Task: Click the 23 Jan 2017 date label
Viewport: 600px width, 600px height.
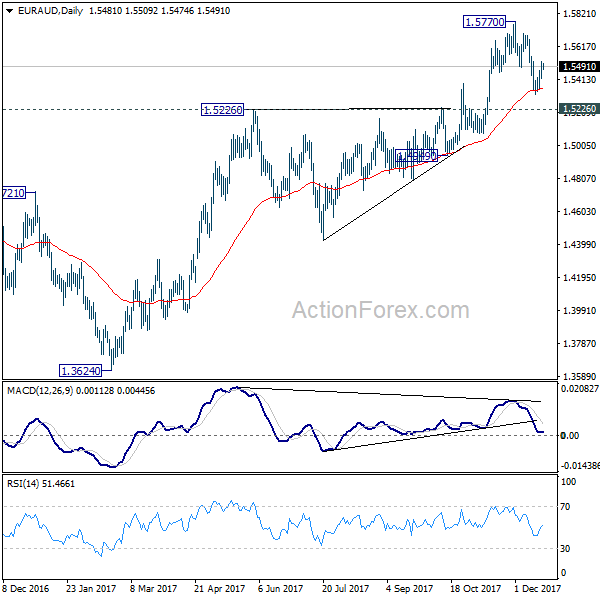Action: (x=91, y=588)
